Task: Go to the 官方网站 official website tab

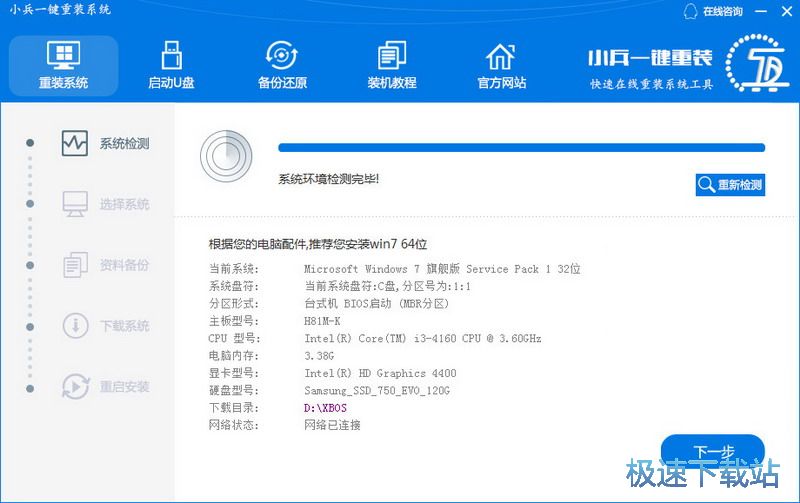Action: tap(501, 65)
